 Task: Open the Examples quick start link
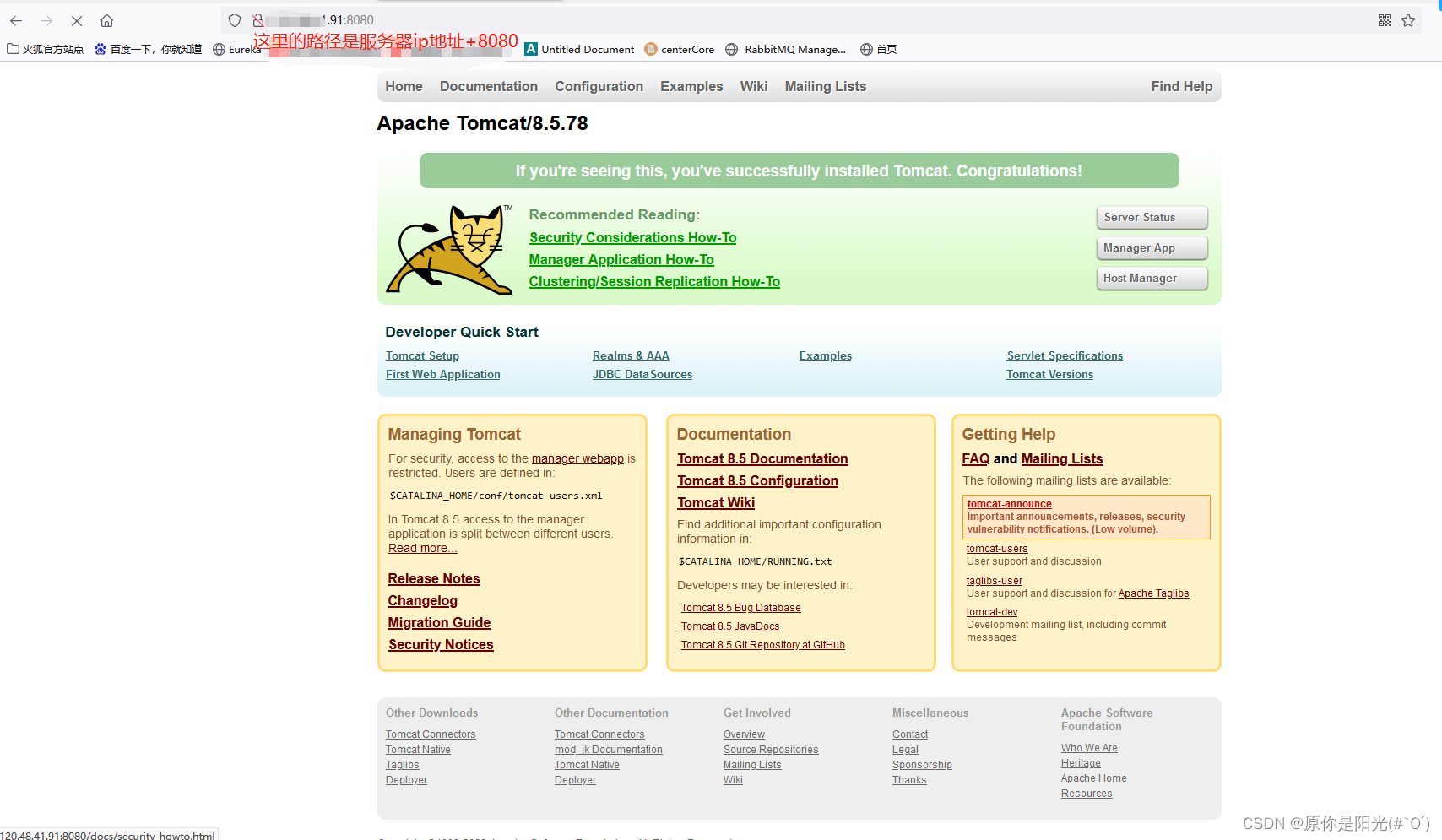[825, 355]
